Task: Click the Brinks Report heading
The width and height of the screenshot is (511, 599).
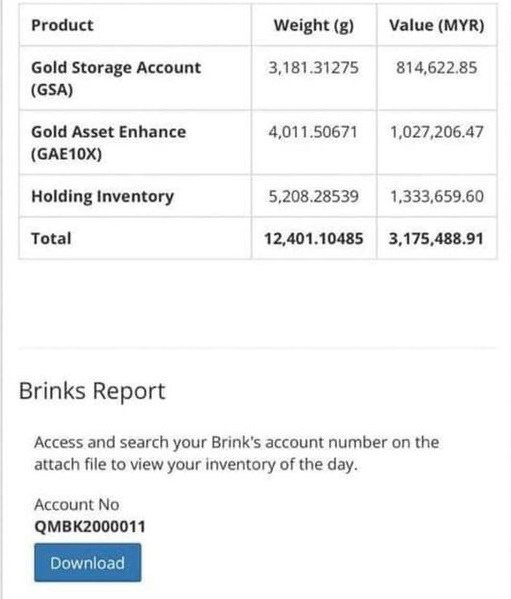Action: [92, 391]
